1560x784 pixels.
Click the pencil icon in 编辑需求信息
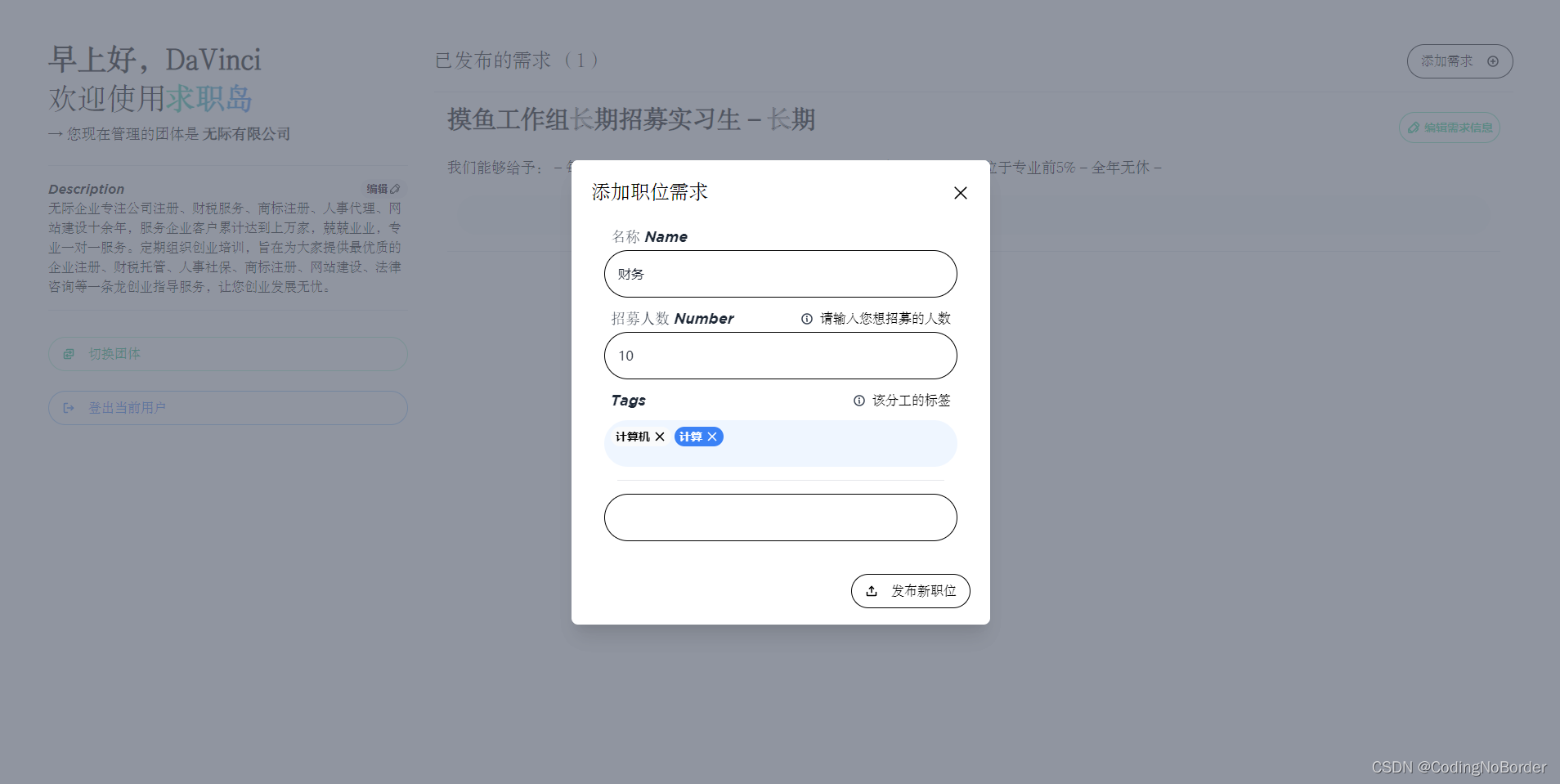point(1414,128)
